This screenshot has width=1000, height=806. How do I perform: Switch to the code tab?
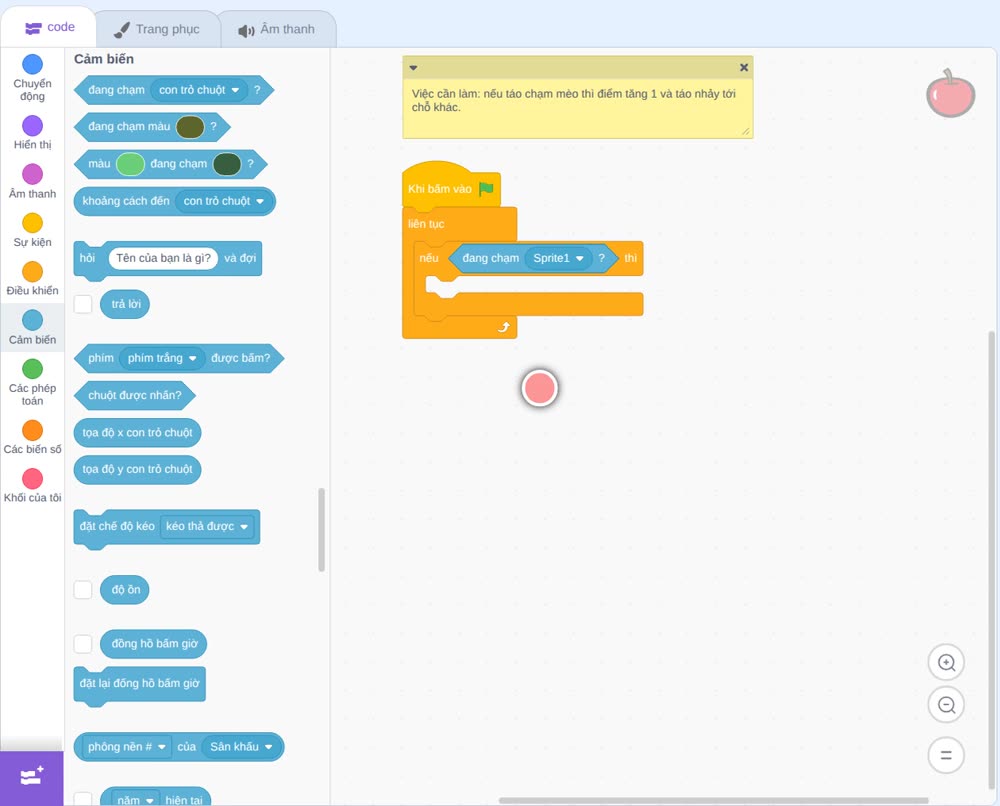click(49, 27)
